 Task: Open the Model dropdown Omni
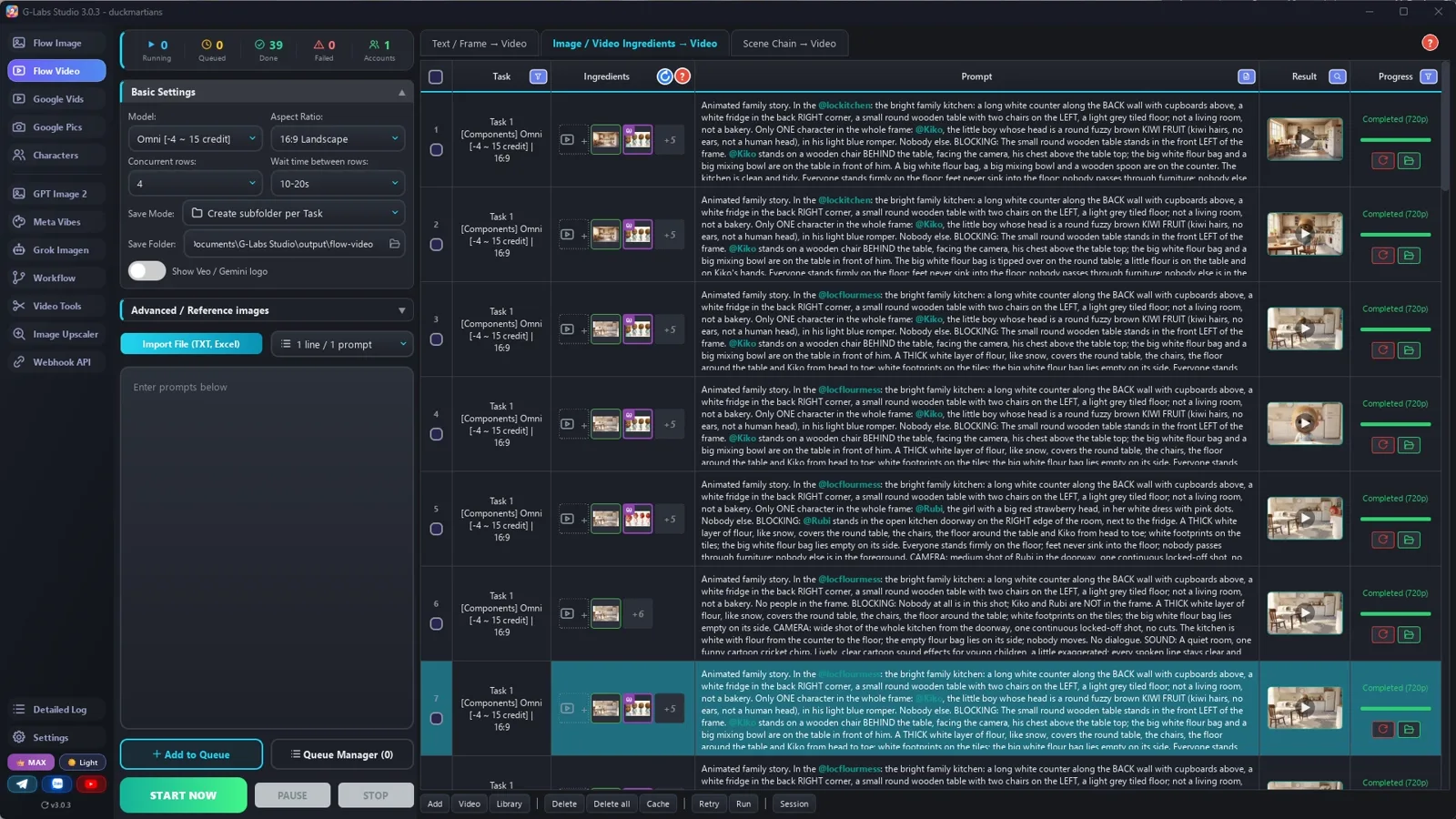pos(195,138)
